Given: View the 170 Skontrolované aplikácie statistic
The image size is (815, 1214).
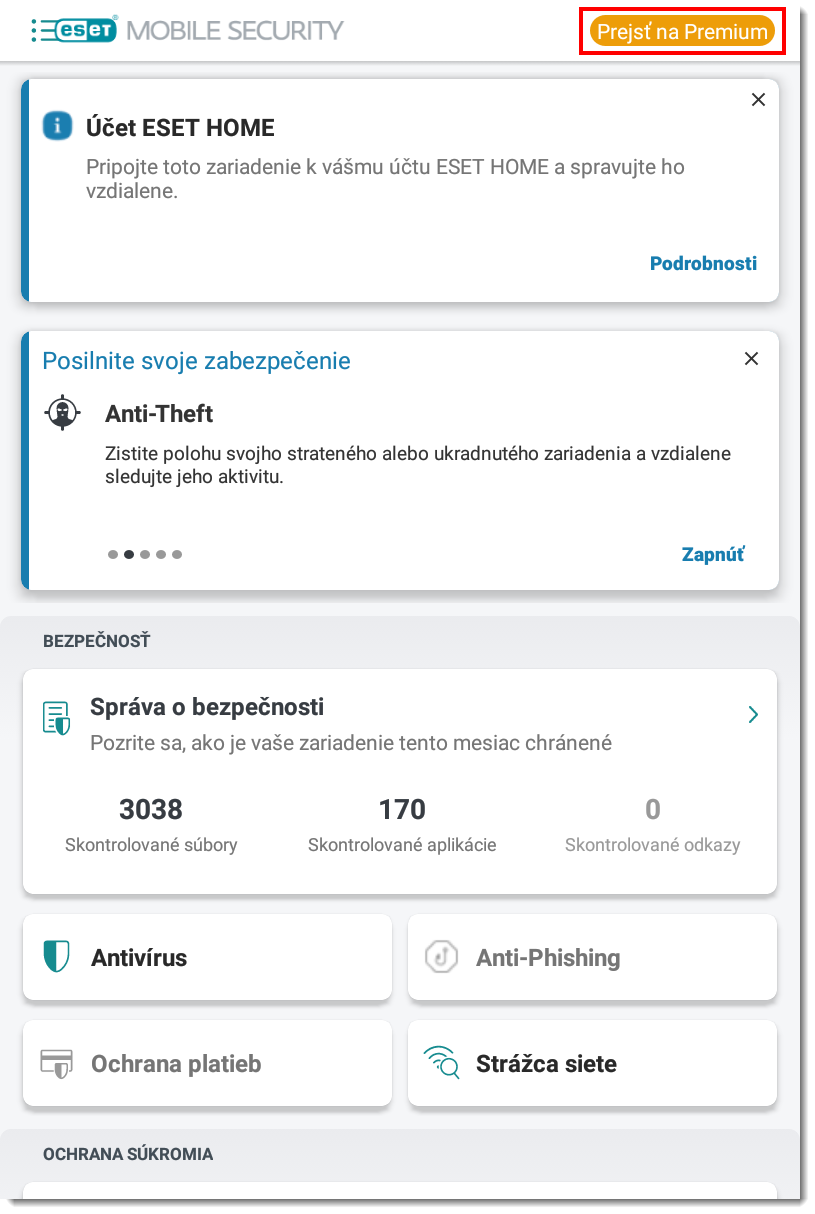Looking at the screenshot, I should pos(402,825).
